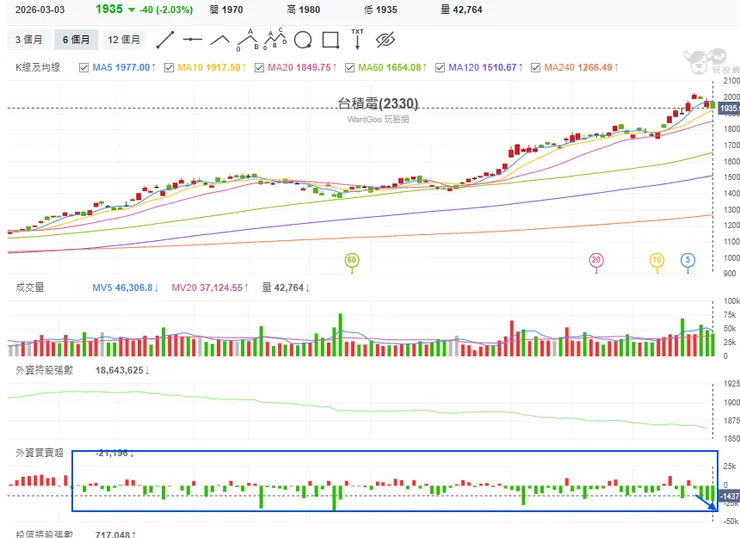
Task: Click the MV20 37,124.55 value
Action: 210,287
